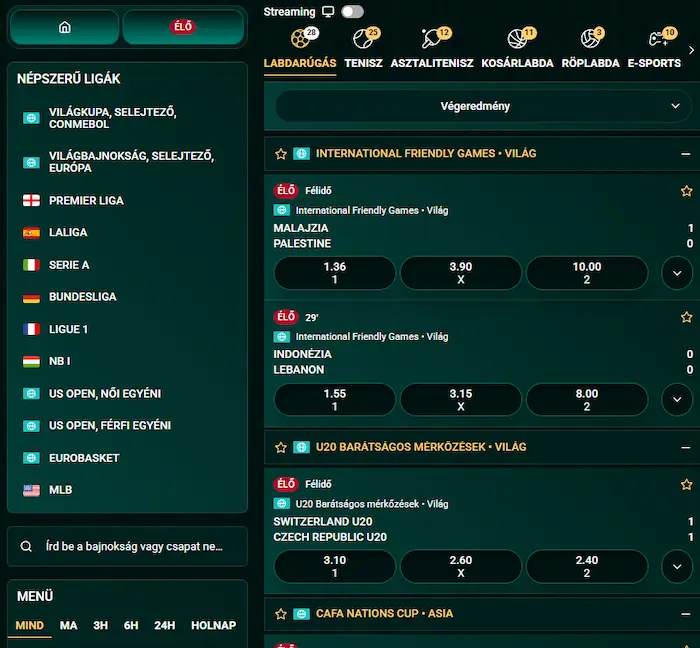Collapse the CAFA Nations Cup section

pyautogui.click(x=686, y=614)
